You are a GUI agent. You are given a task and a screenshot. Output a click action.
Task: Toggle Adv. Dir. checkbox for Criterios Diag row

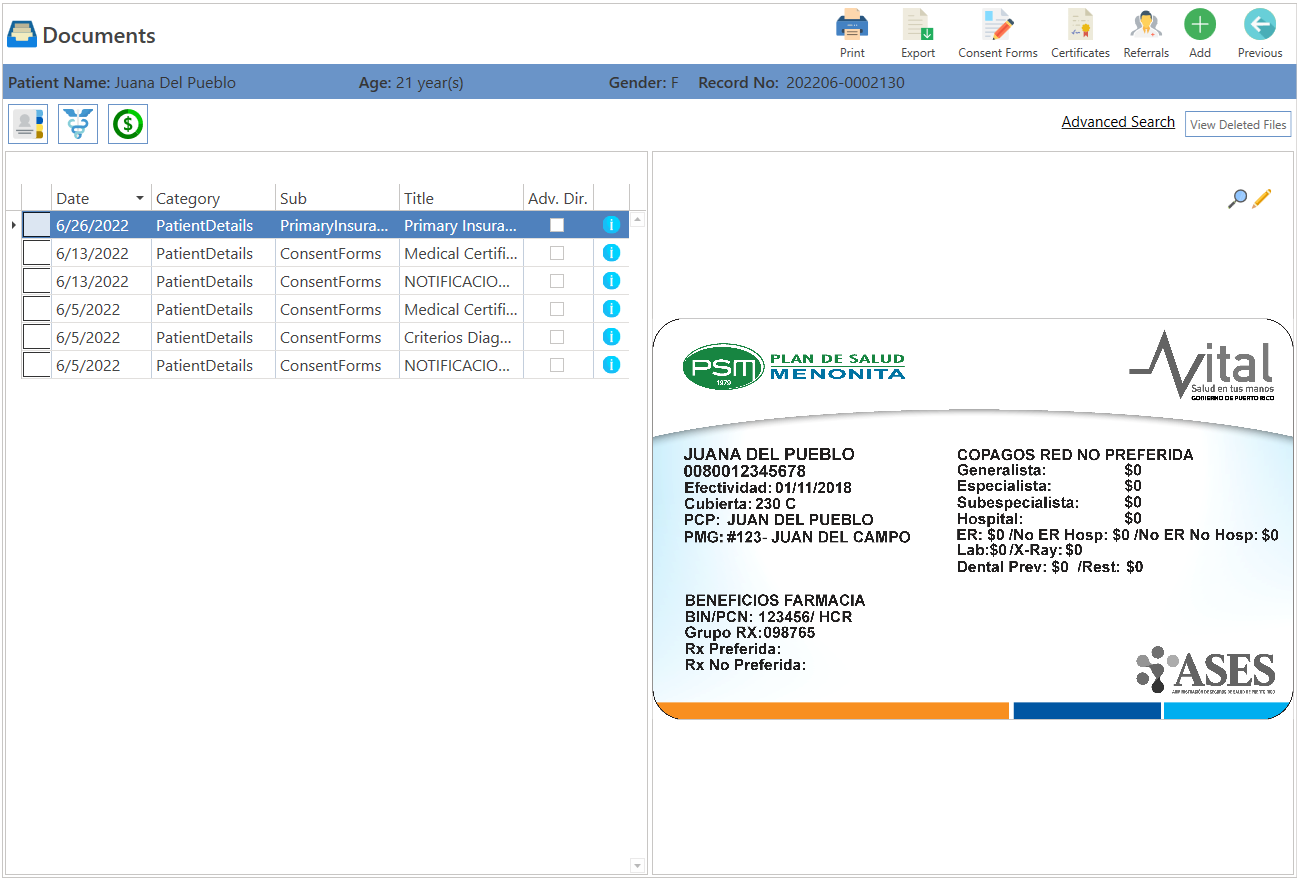(x=557, y=337)
